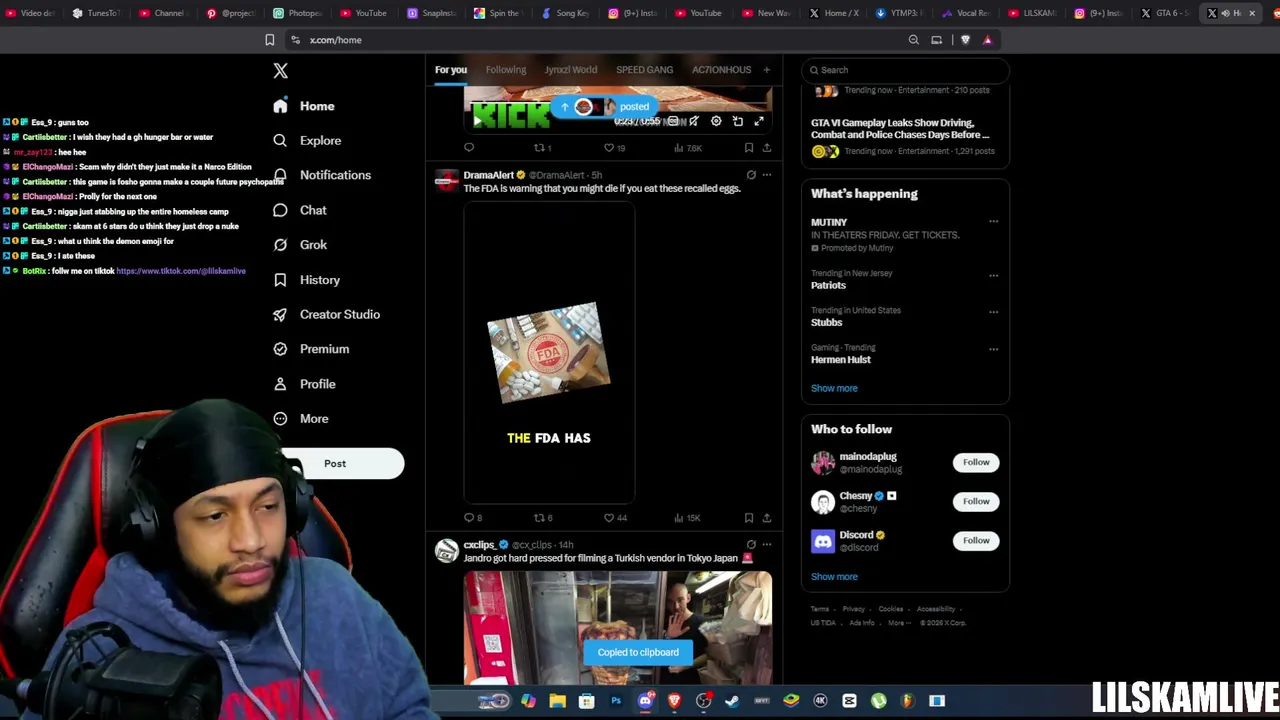This screenshot has height=720, width=1280.
Task: Repost the DramaAlert post
Action: click(x=543, y=518)
